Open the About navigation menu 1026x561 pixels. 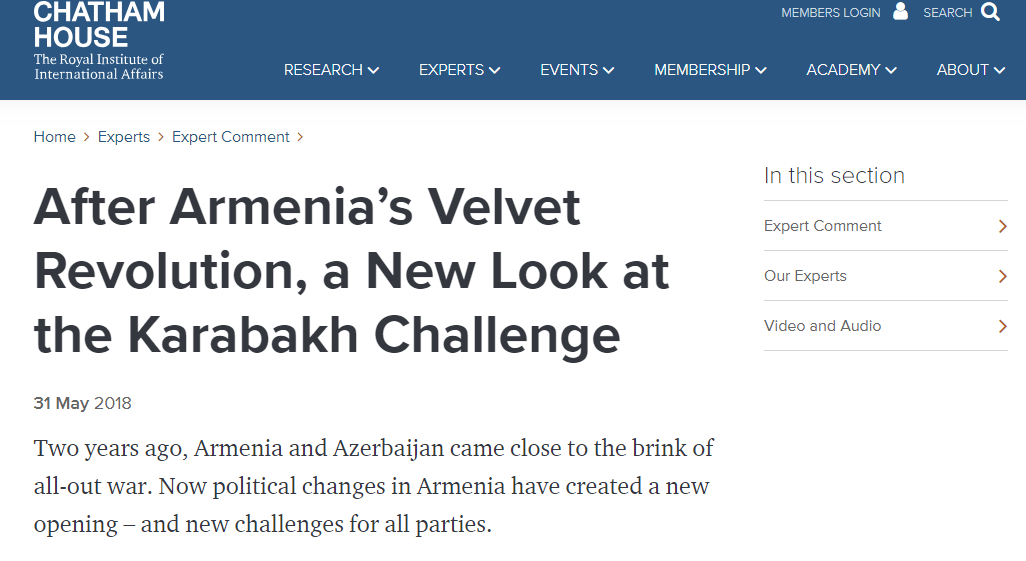(970, 70)
